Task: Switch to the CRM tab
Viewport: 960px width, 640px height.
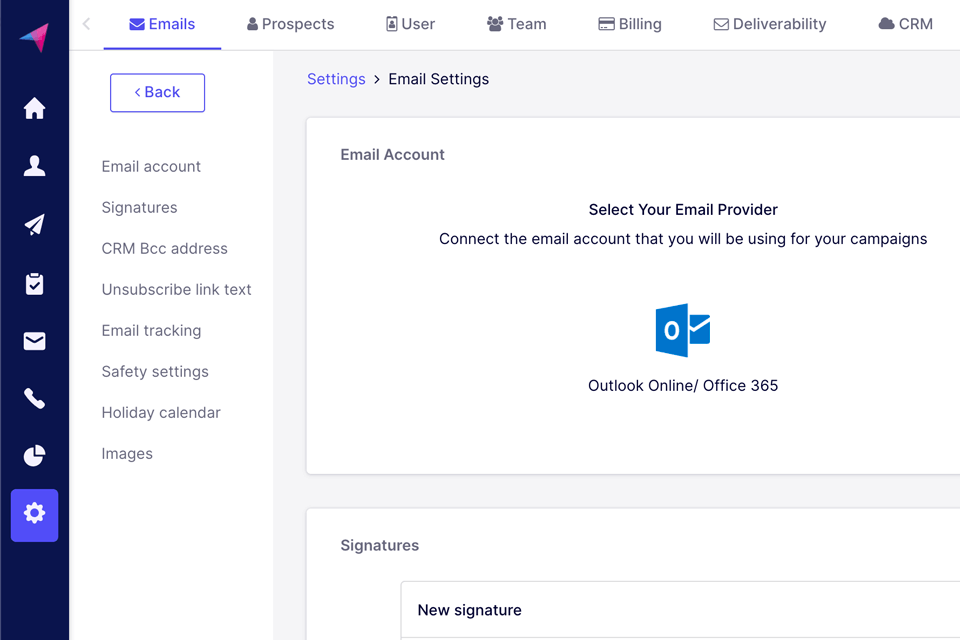Action: 906,24
